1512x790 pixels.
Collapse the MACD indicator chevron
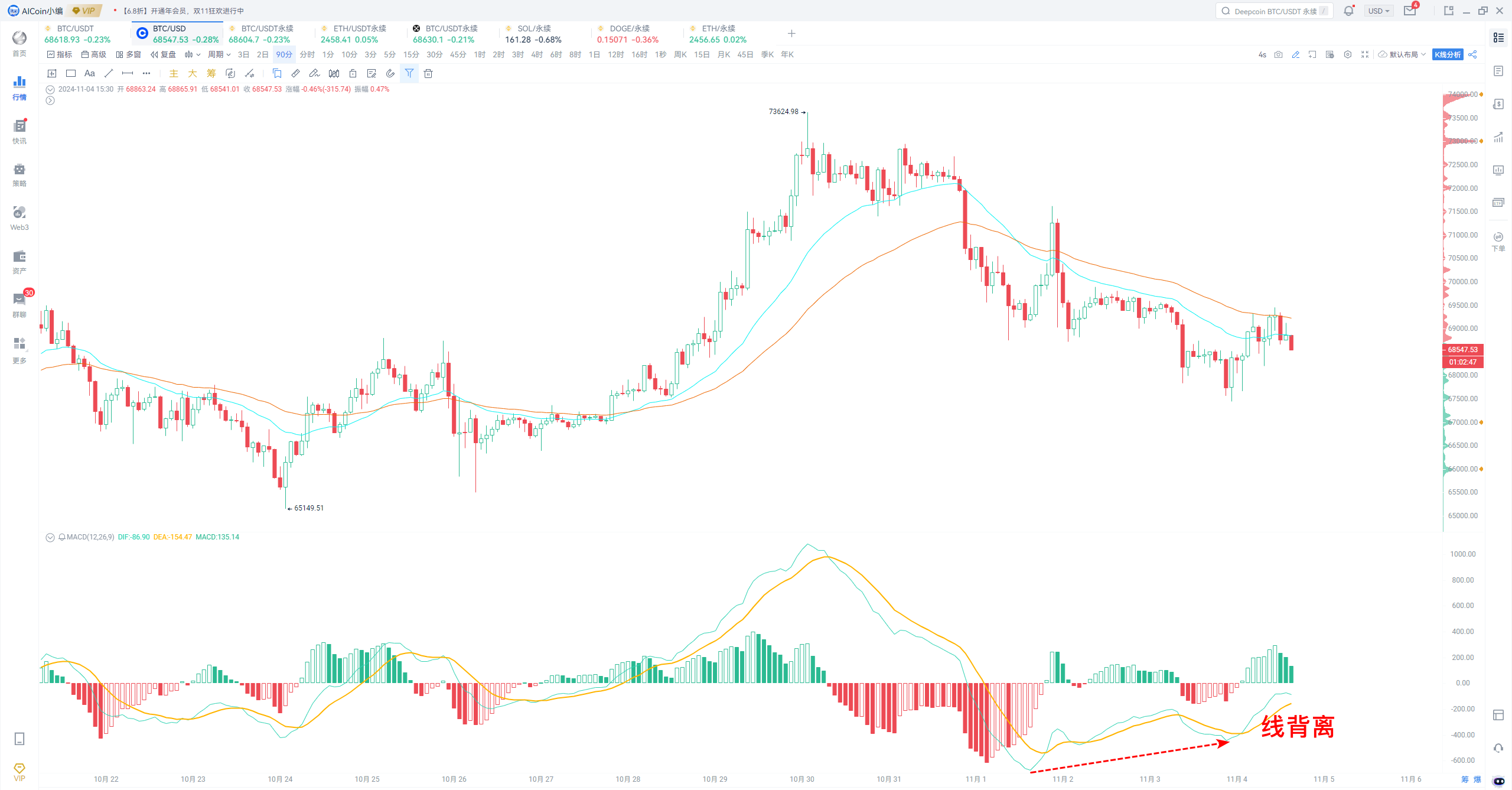[50, 537]
